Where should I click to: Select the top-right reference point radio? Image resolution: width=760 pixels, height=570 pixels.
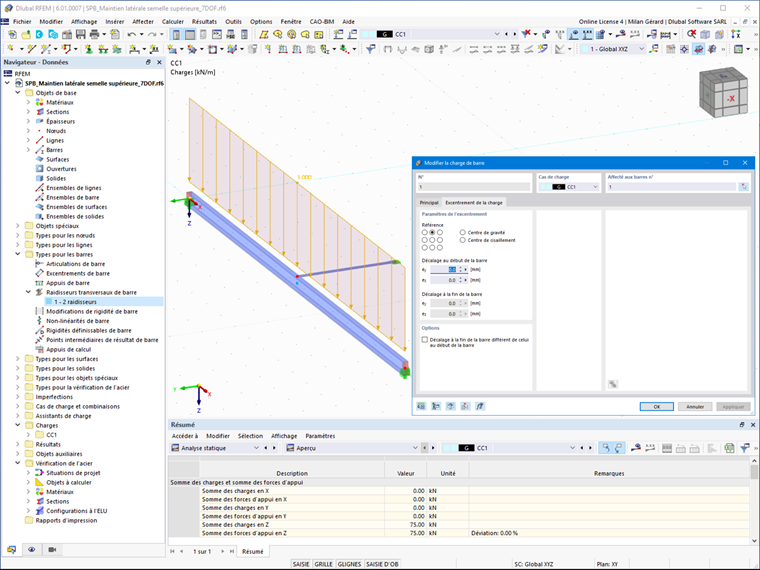pos(440,233)
